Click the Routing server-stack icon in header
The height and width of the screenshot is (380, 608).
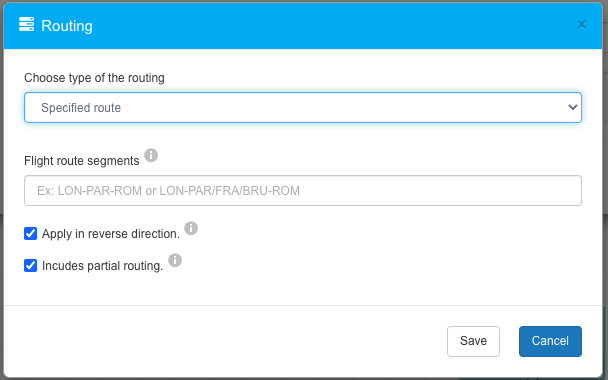click(26, 24)
